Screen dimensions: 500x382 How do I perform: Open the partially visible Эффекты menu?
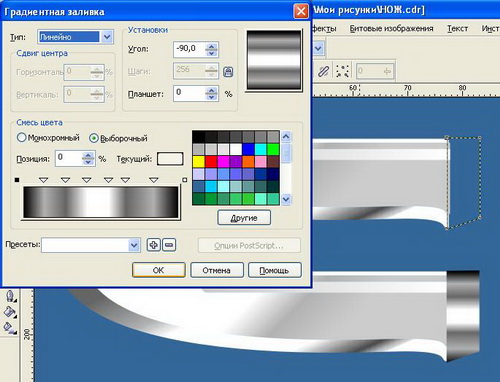pyautogui.click(x=324, y=29)
